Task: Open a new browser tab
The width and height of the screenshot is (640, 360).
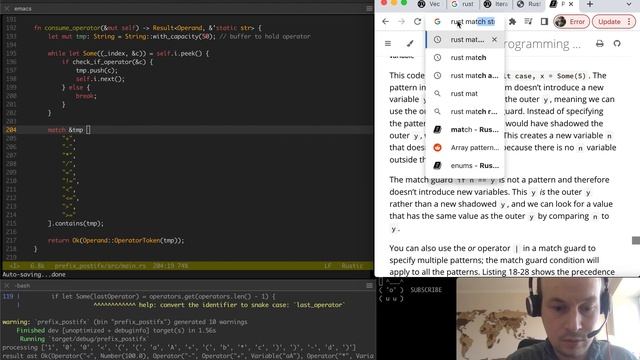Action: [590, 4]
